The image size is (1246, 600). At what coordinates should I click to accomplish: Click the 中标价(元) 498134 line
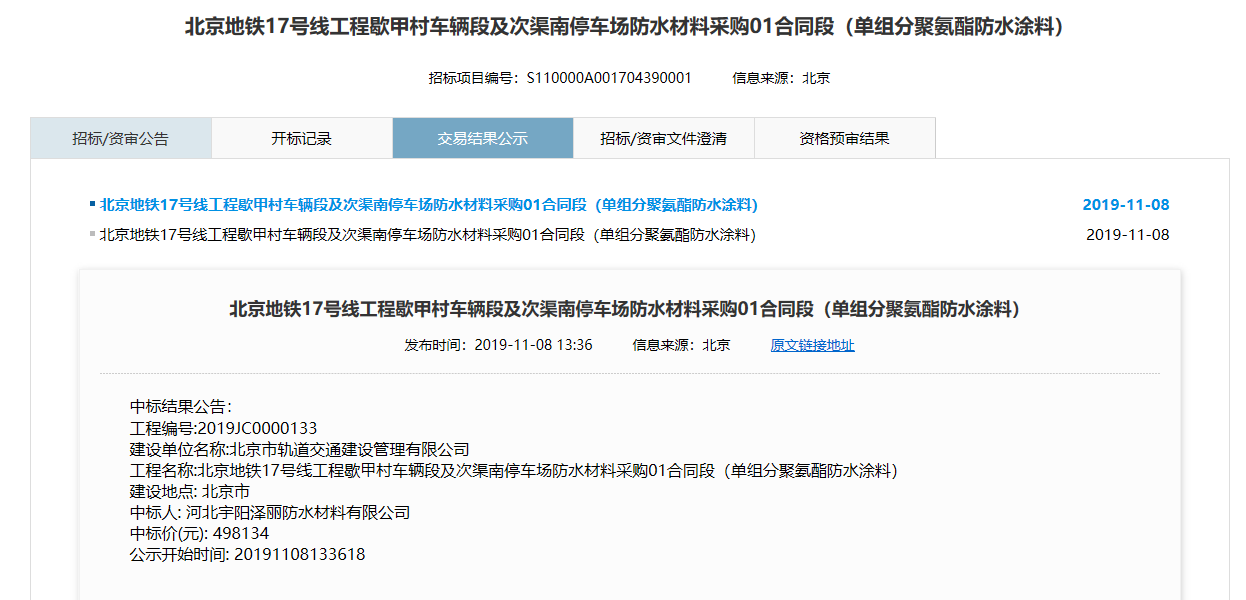point(199,533)
